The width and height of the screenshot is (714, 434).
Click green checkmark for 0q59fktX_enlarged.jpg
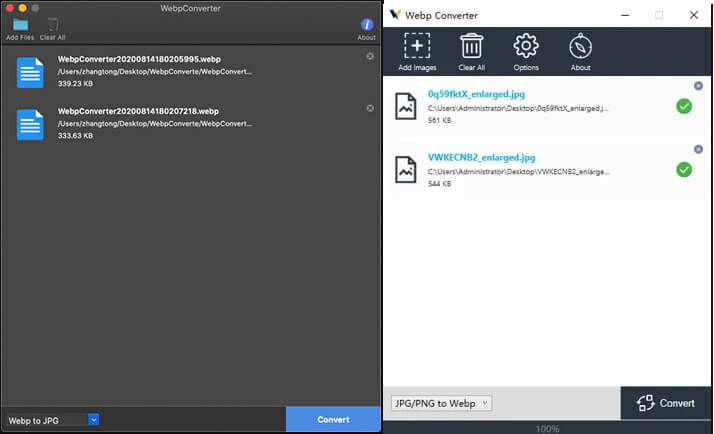click(684, 106)
